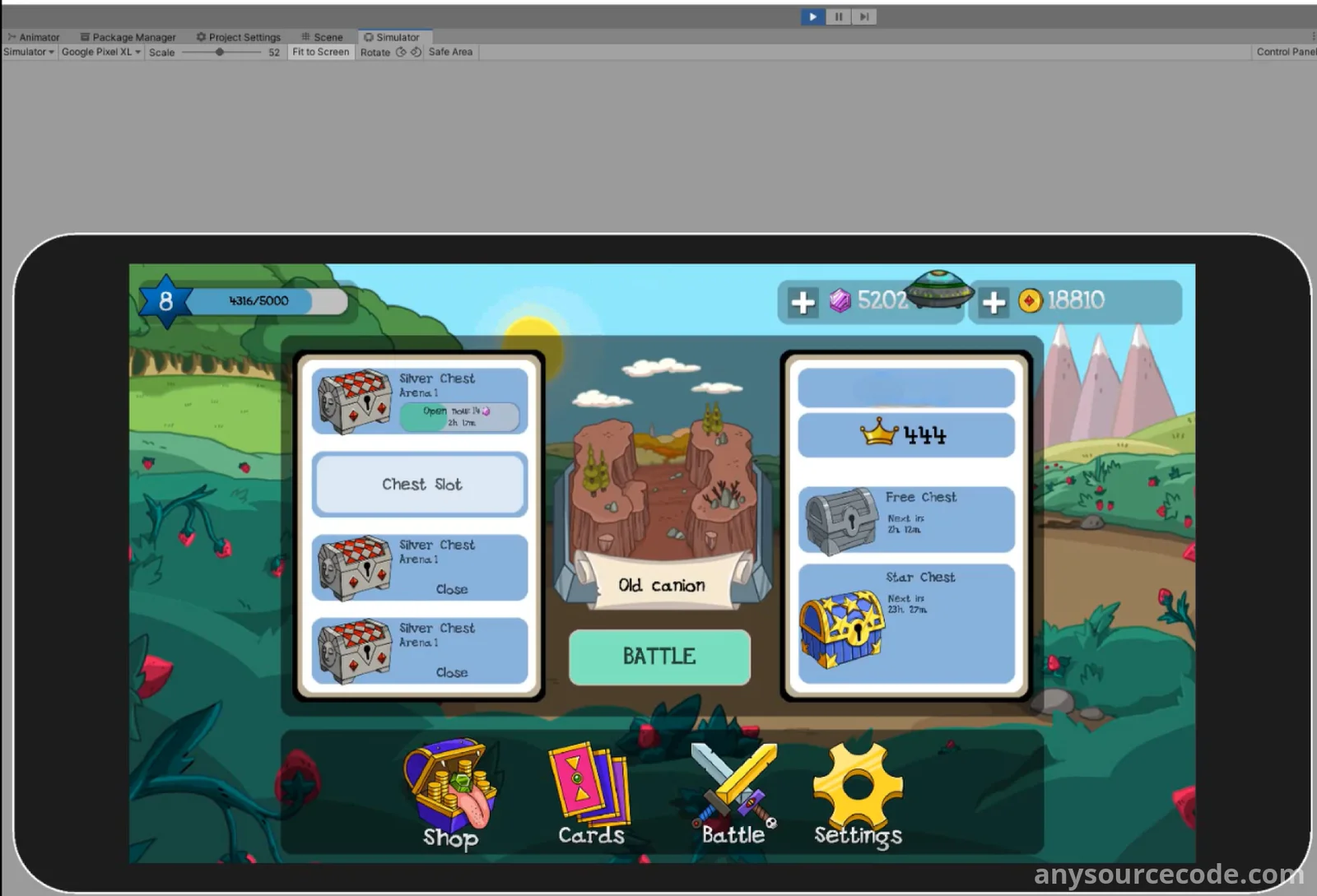Toggle the Unity Play mode button

812,16
